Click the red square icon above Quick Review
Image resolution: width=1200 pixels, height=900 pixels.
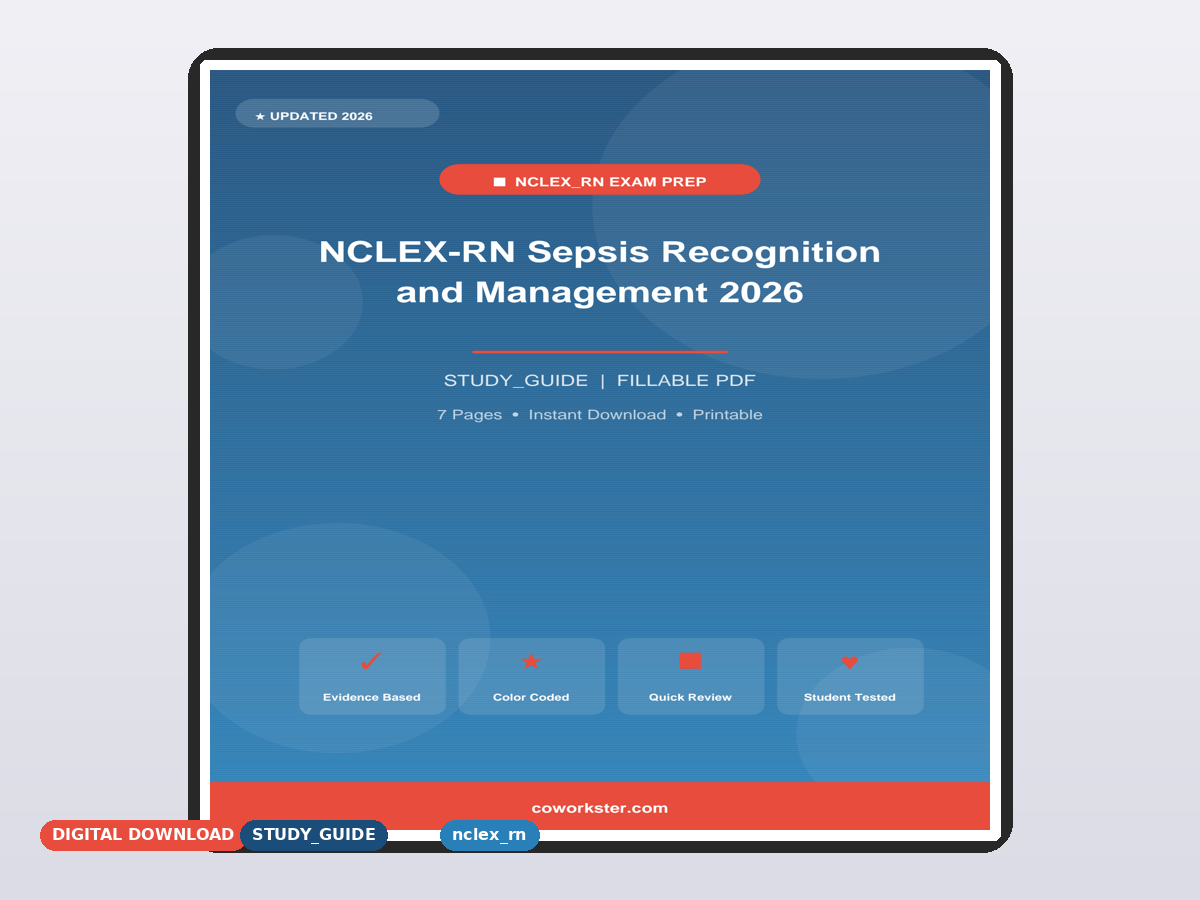(690, 661)
